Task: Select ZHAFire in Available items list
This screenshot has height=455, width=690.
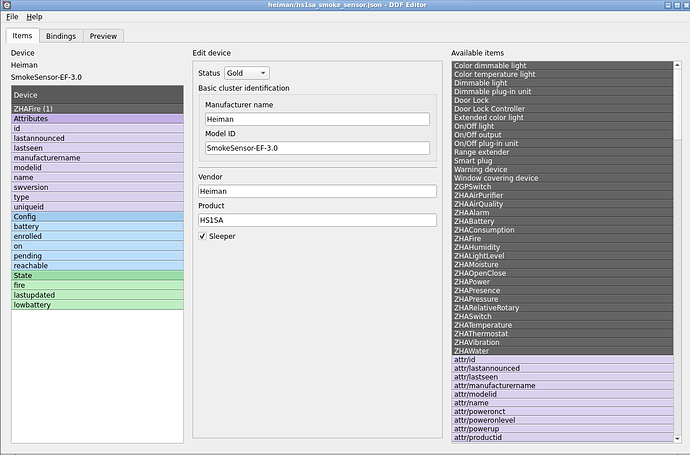Action: pyautogui.click(x=562, y=239)
